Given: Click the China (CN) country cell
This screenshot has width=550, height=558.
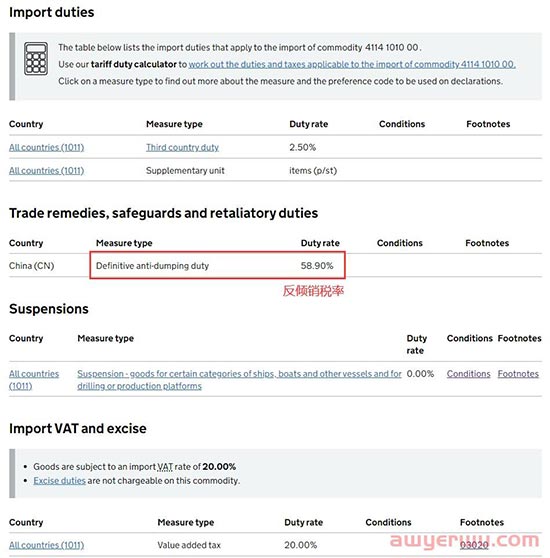Looking at the screenshot, I should point(32,265).
